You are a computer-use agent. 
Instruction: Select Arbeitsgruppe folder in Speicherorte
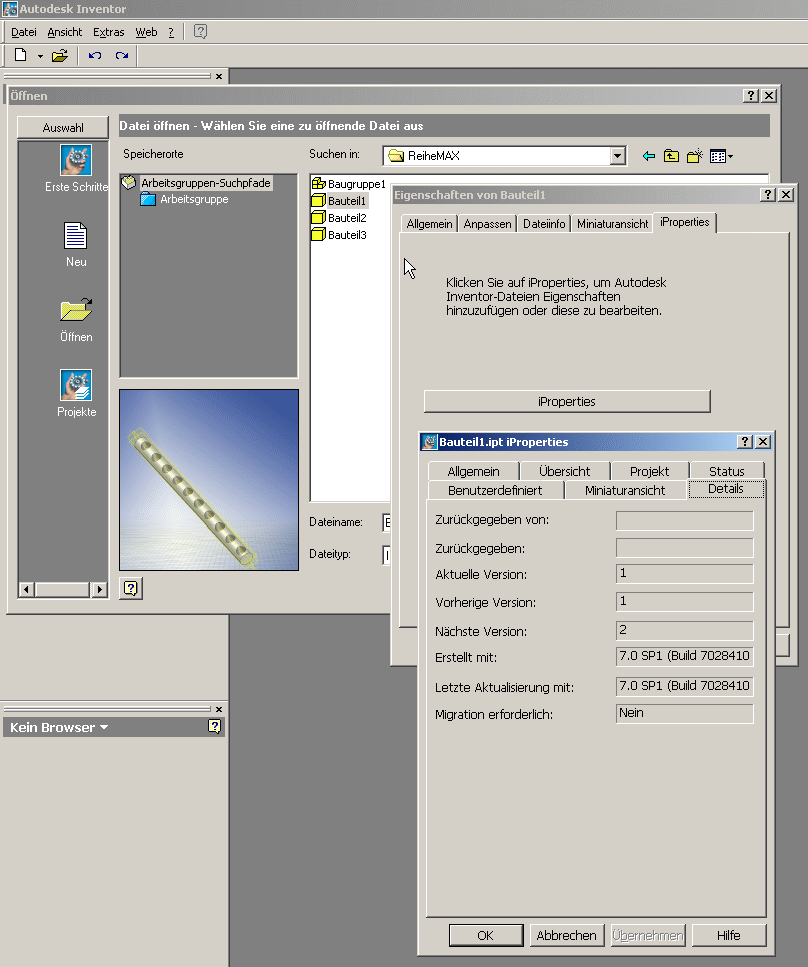(x=194, y=199)
